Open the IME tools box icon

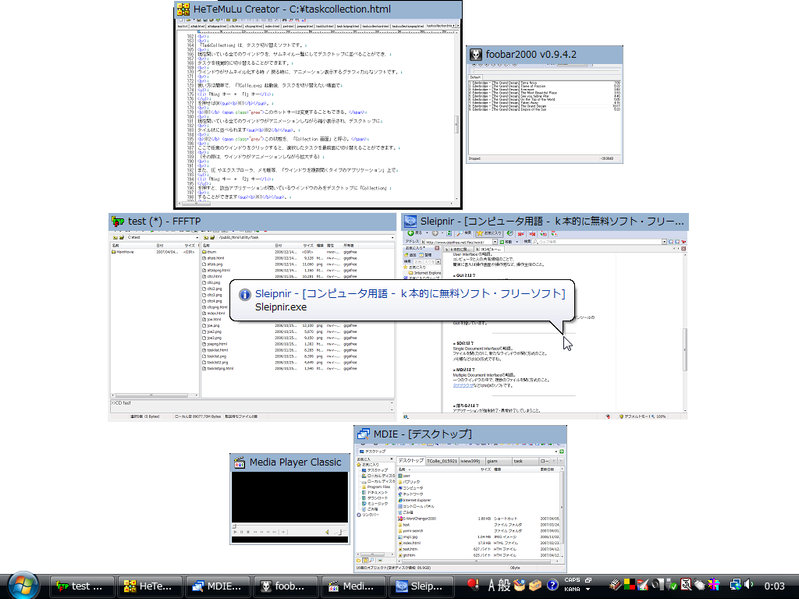[x=535, y=585]
